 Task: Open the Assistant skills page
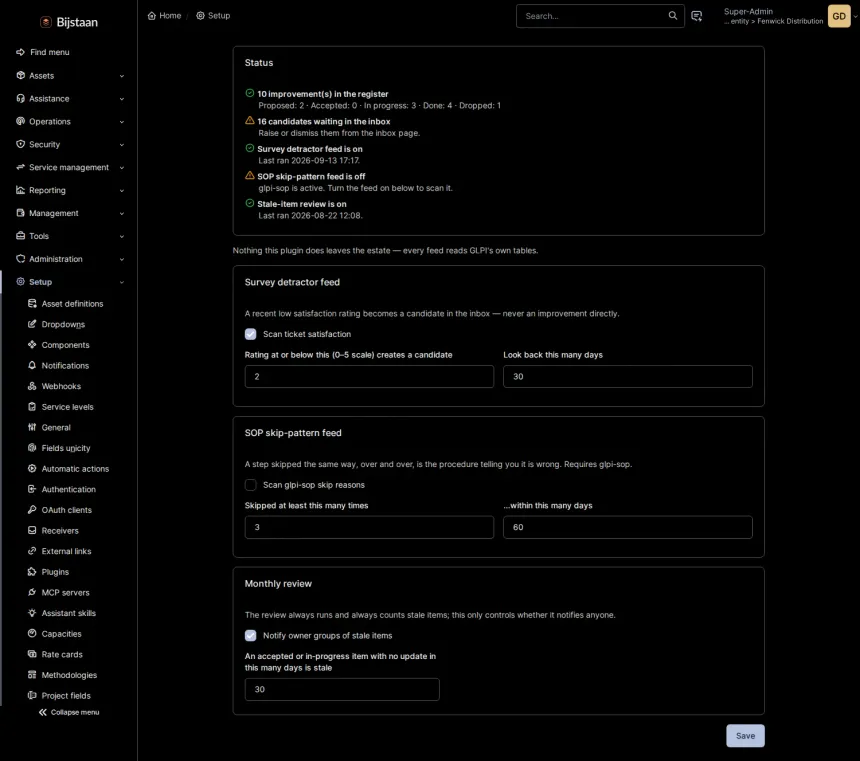(69, 613)
